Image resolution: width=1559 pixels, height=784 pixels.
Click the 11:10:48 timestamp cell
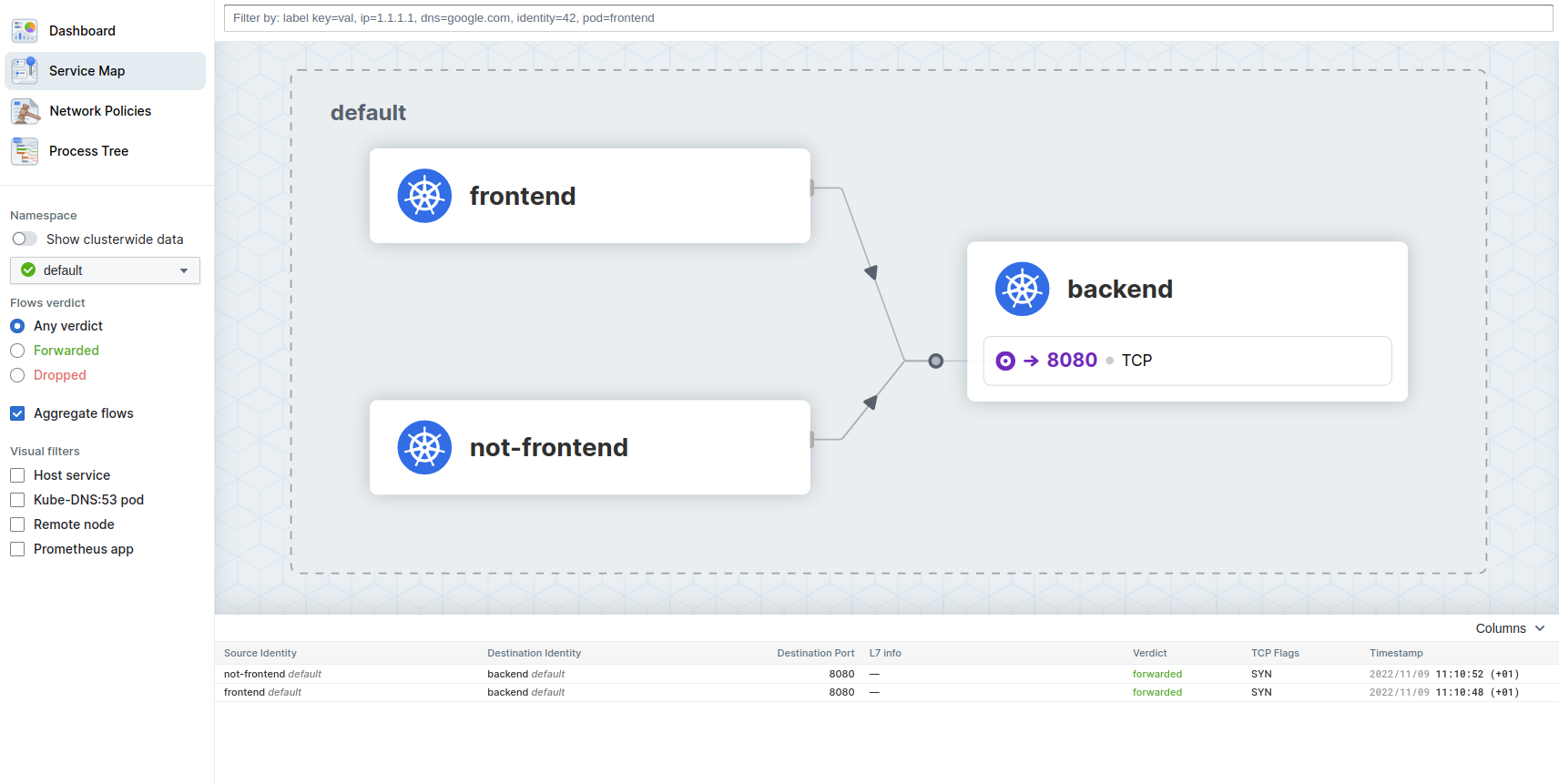tap(1444, 692)
